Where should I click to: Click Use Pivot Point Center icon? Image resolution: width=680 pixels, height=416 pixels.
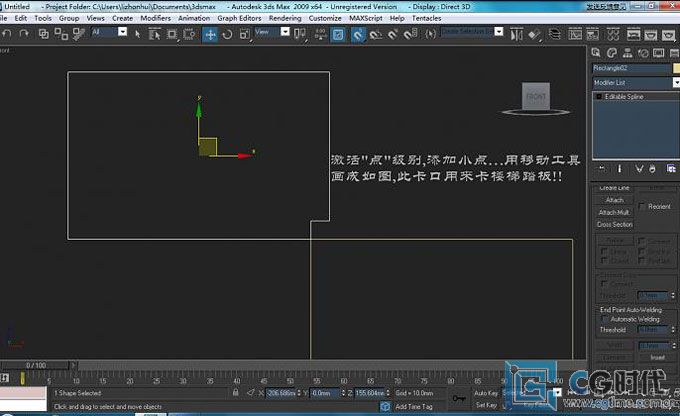(x=300, y=34)
